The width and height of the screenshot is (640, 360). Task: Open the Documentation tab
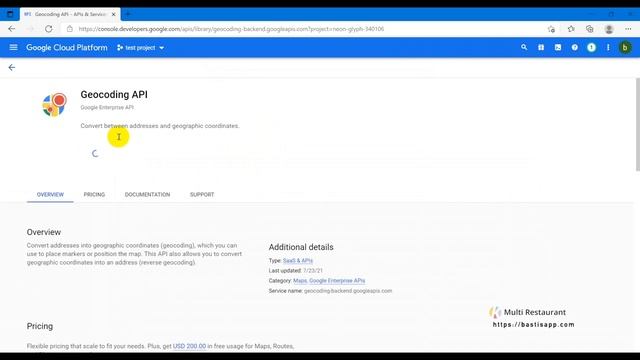tap(147, 195)
